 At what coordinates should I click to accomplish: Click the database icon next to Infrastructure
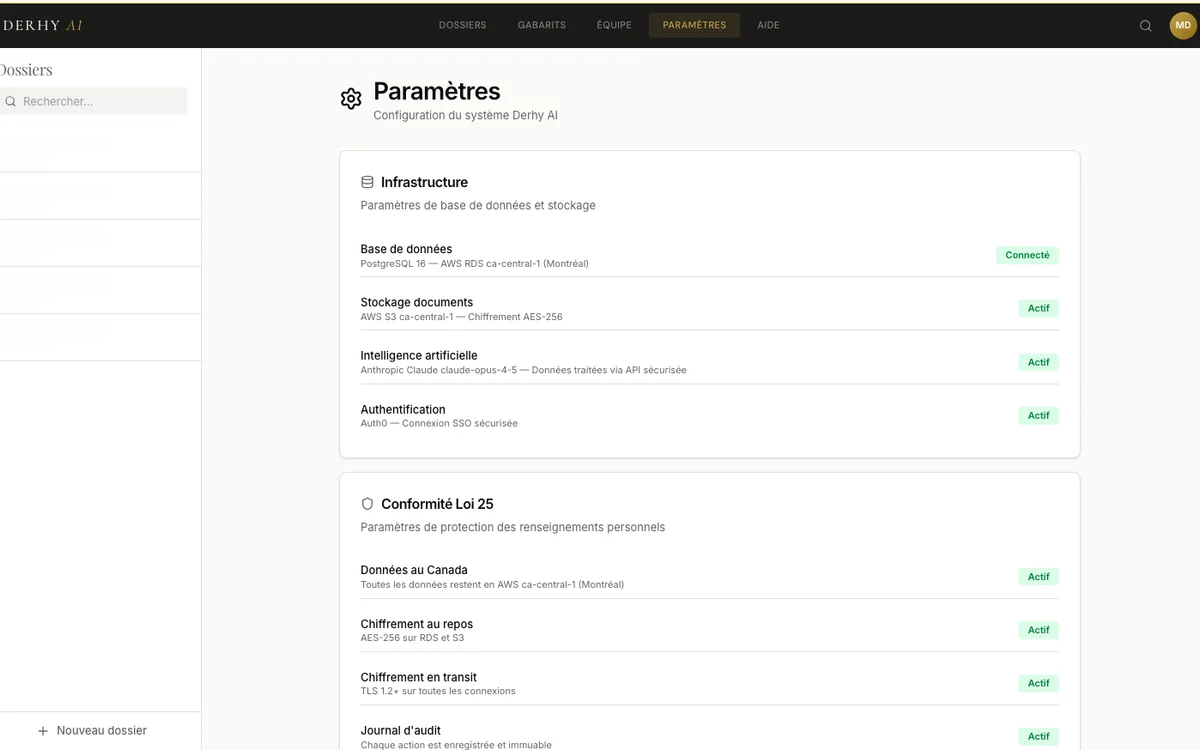pyautogui.click(x=367, y=182)
